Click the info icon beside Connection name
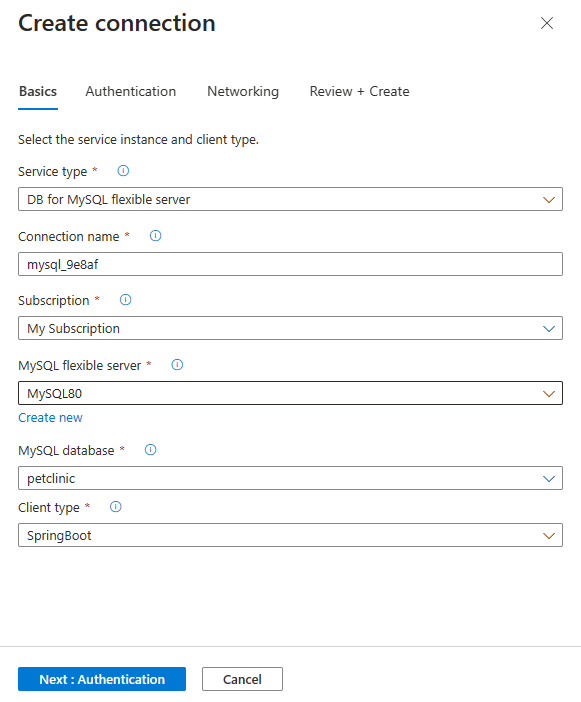 155,235
